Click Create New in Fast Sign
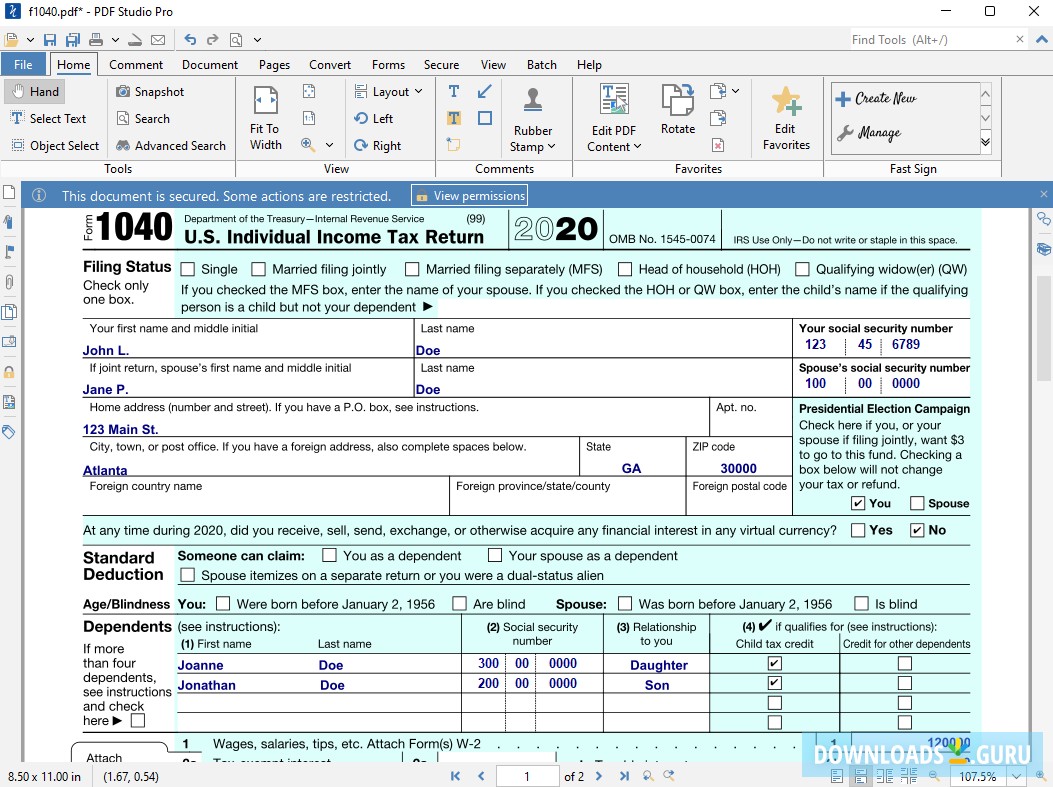 [876, 99]
